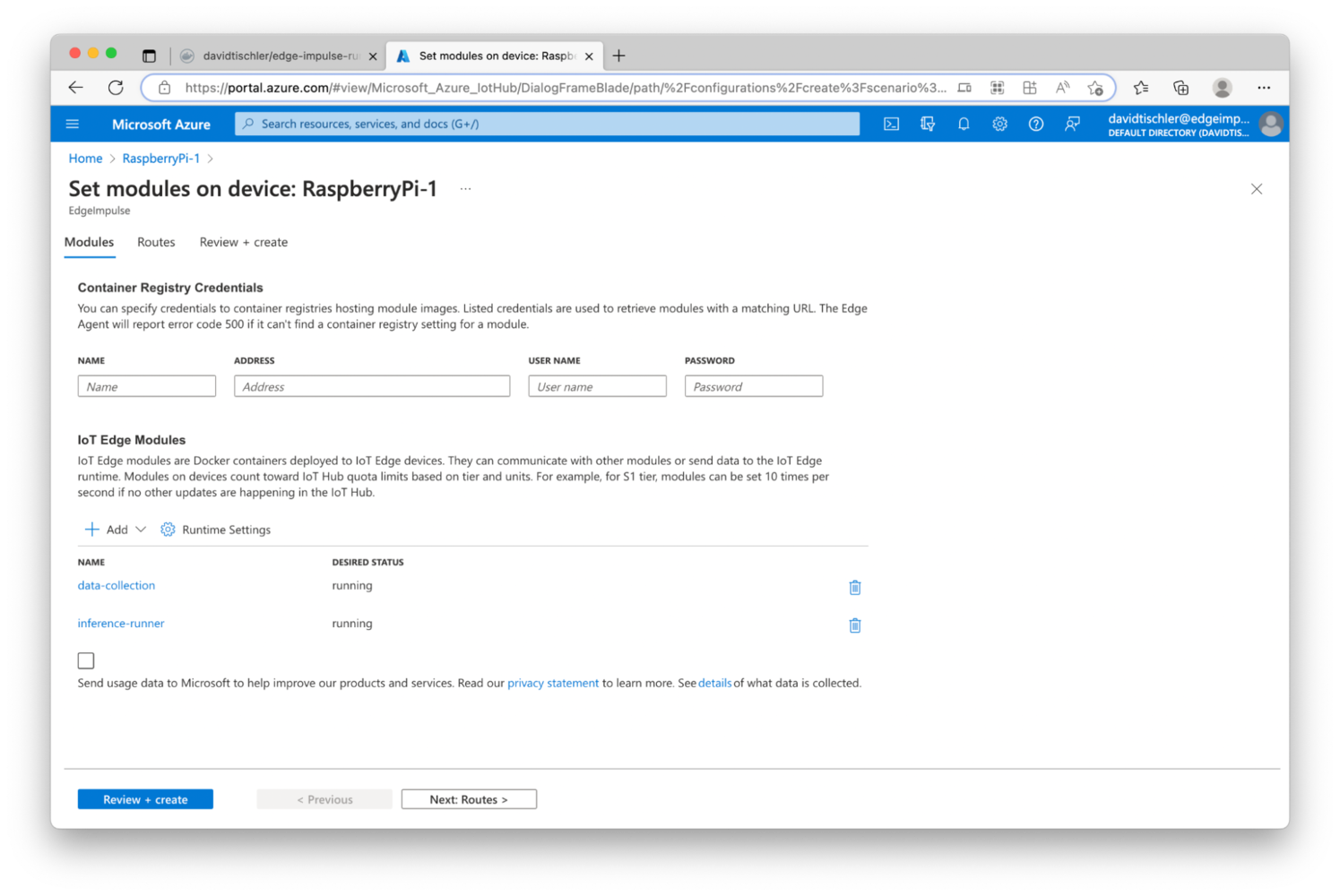Click the browser address bar URL
1340x896 pixels.
(x=565, y=88)
